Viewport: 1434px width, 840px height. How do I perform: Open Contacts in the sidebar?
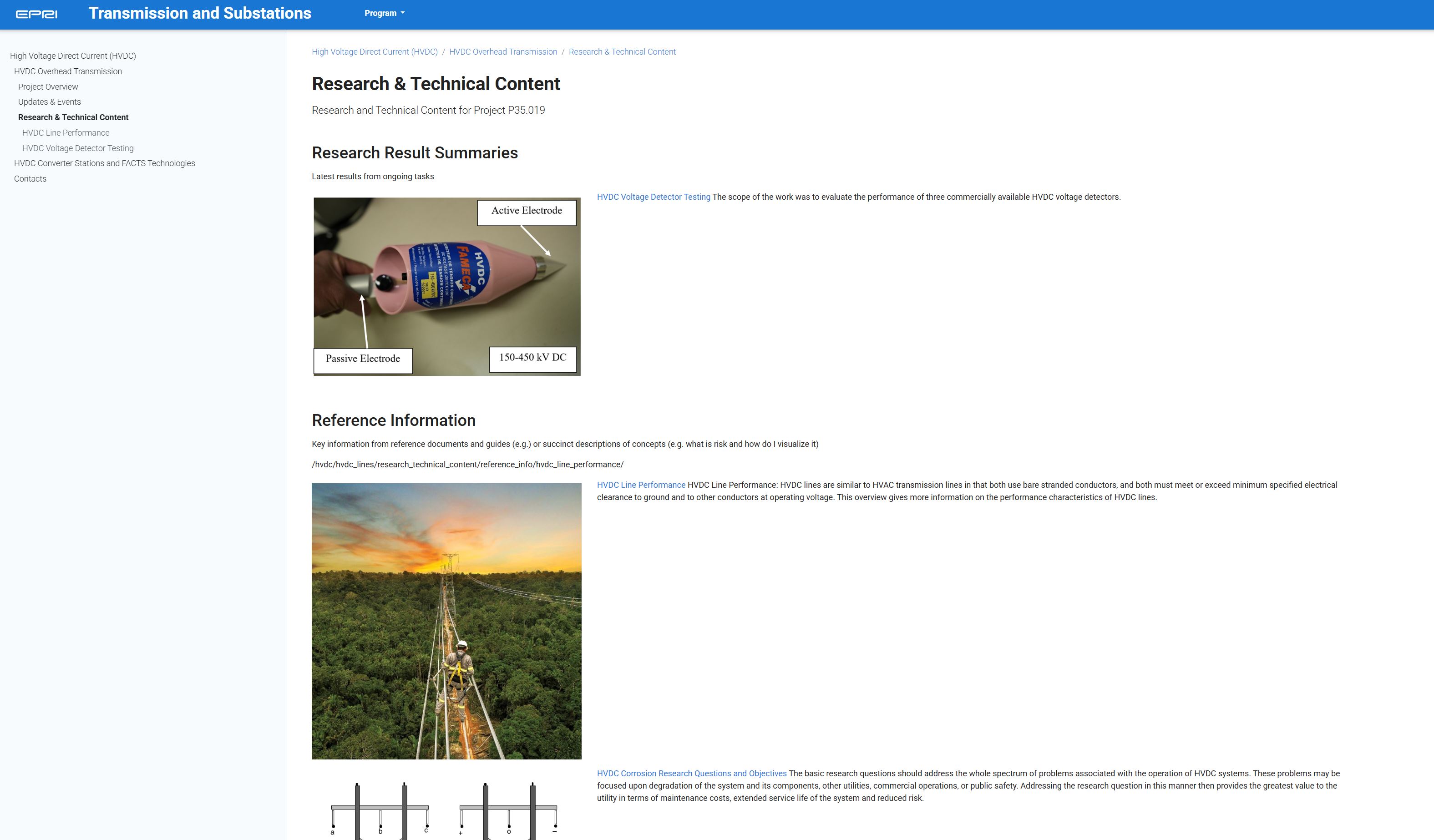pos(30,179)
